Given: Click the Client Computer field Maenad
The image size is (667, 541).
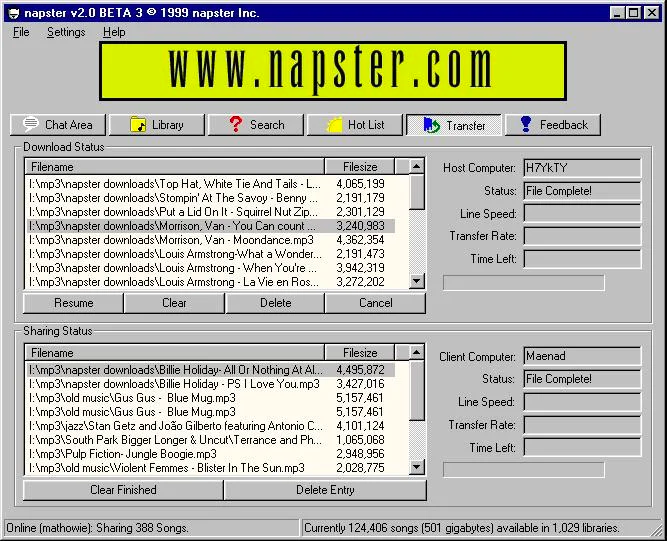Looking at the screenshot, I should pos(582,356).
